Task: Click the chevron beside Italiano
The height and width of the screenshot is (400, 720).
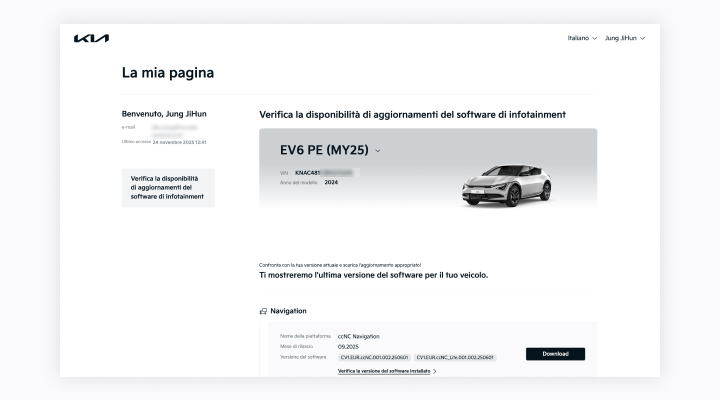Action: point(595,38)
